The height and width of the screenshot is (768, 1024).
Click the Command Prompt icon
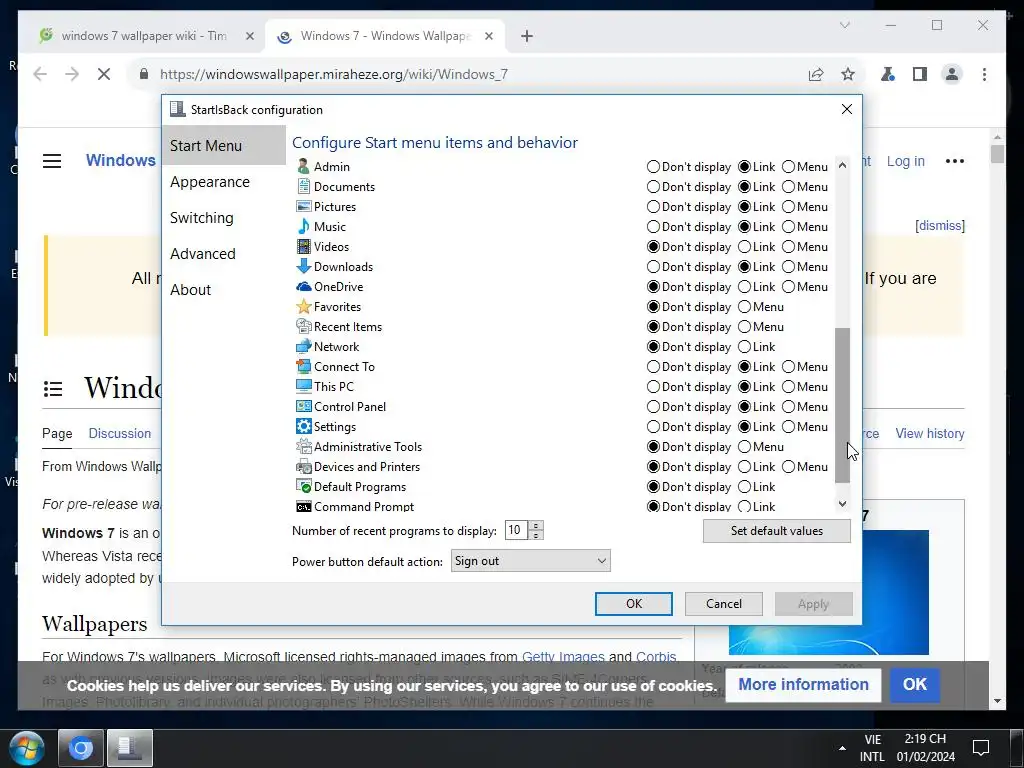coord(303,507)
